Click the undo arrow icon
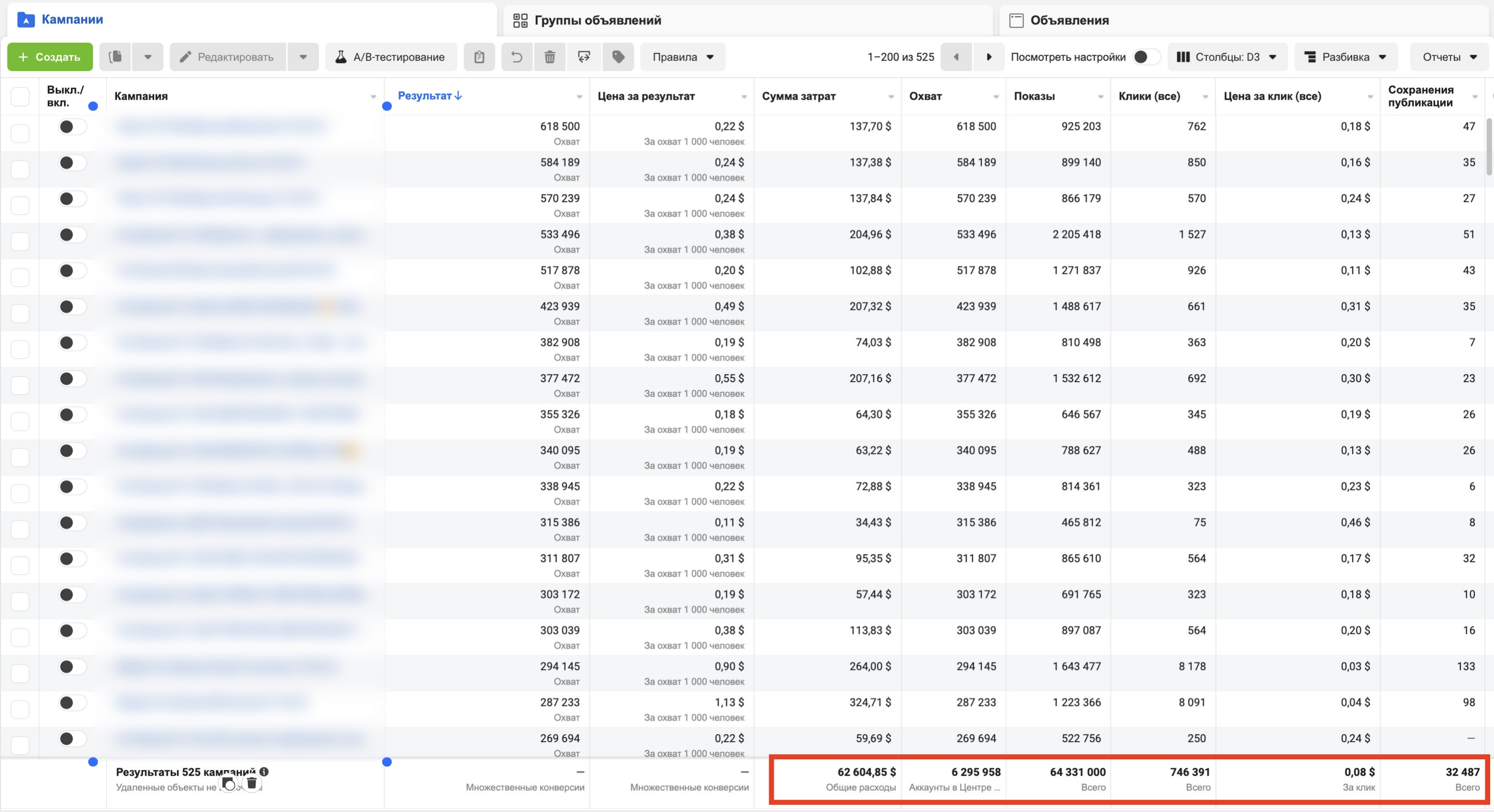 tap(516, 57)
